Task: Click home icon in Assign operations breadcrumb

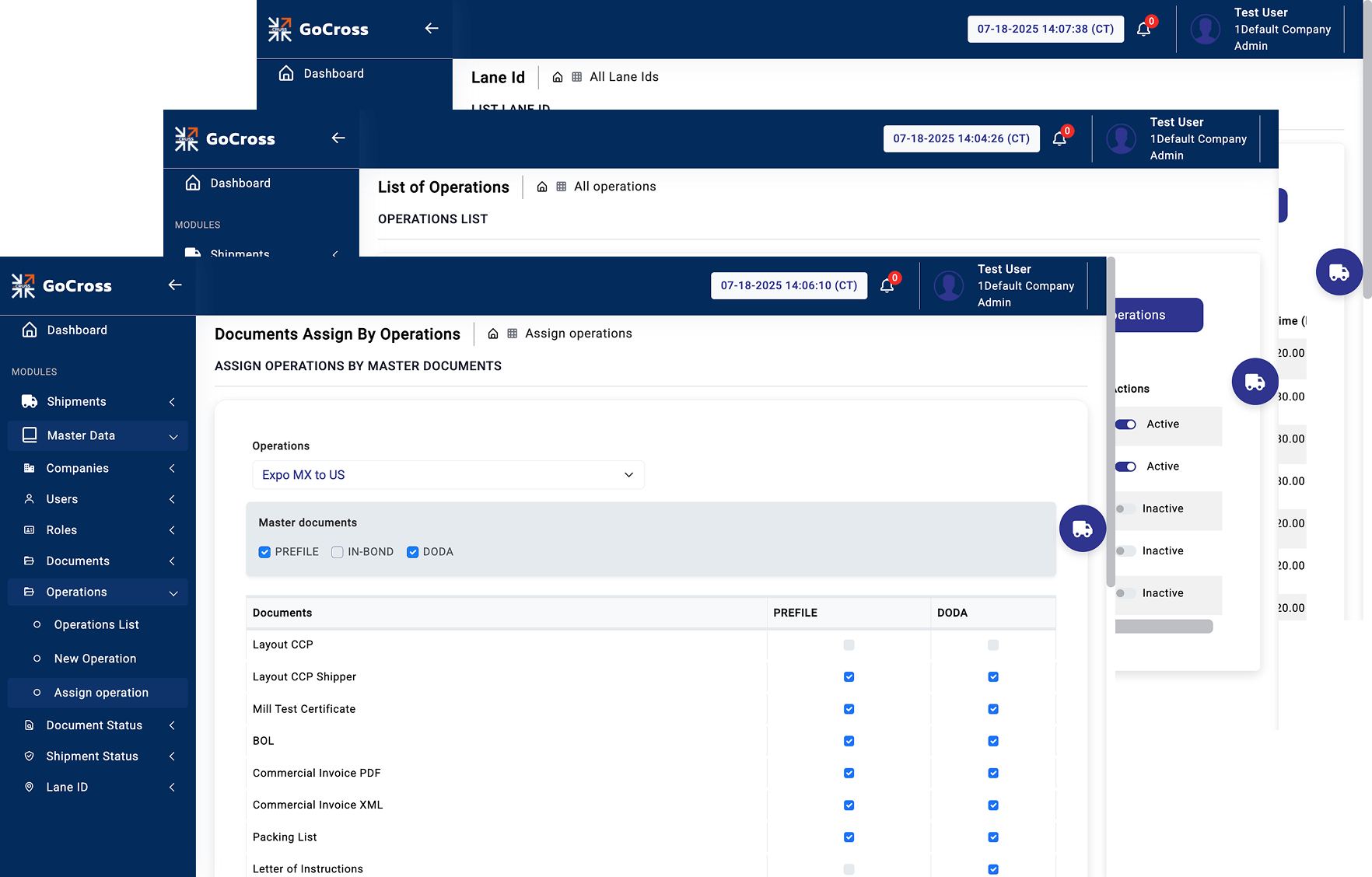Action: (493, 334)
